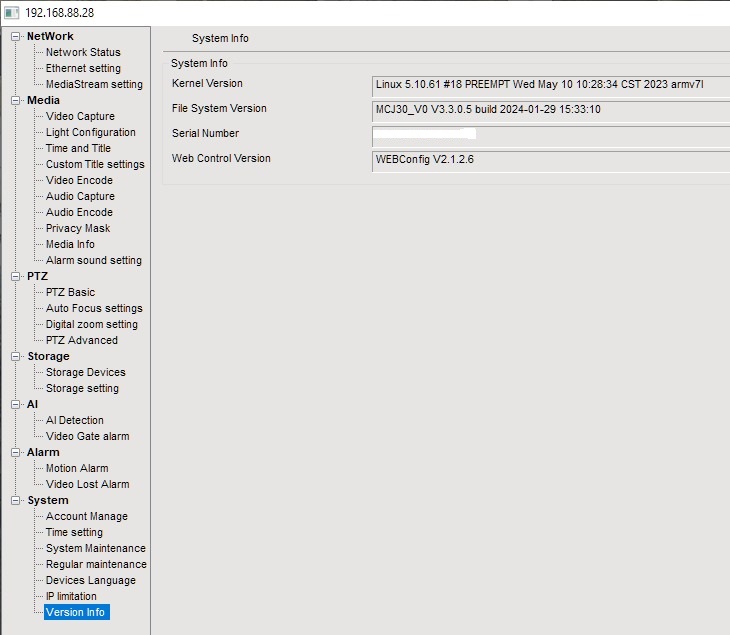Click the Serial Number field
730x635 pixels.
pos(550,134)
